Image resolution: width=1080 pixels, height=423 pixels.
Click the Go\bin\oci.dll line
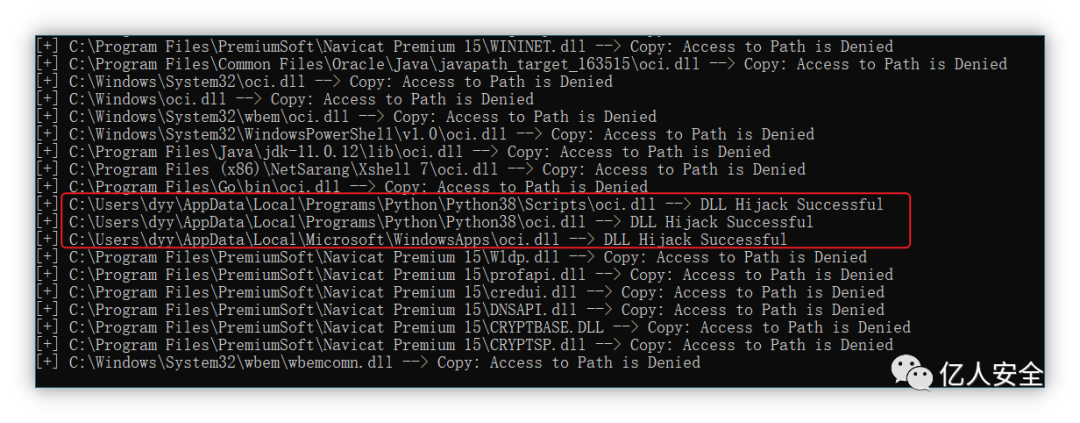click(343, 187)
